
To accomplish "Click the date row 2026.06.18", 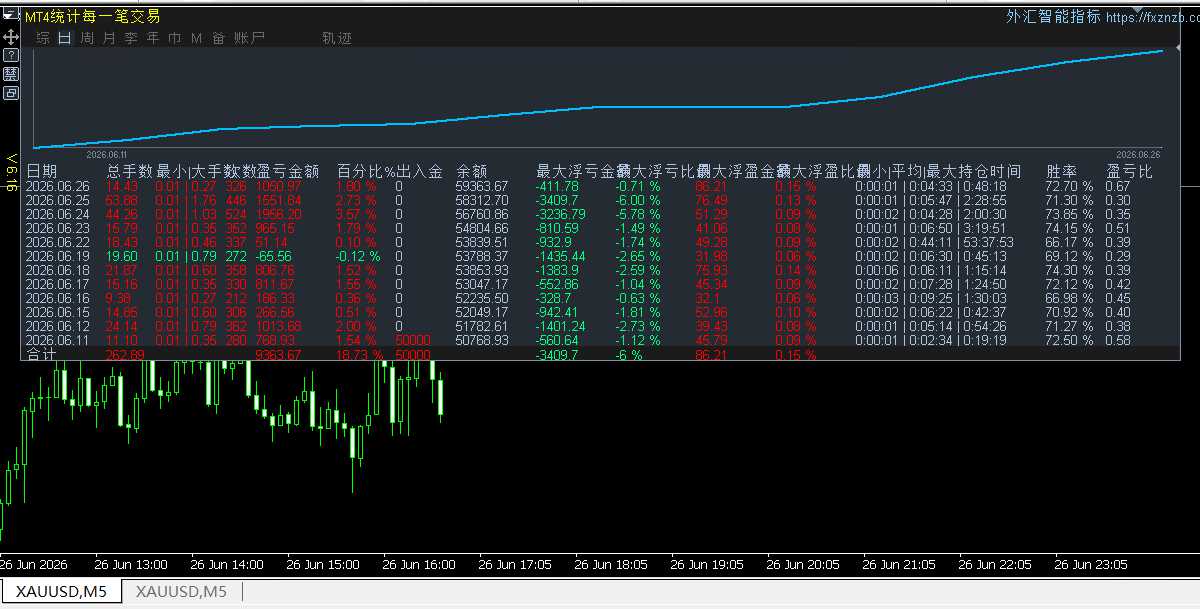I will click(57, 271).
